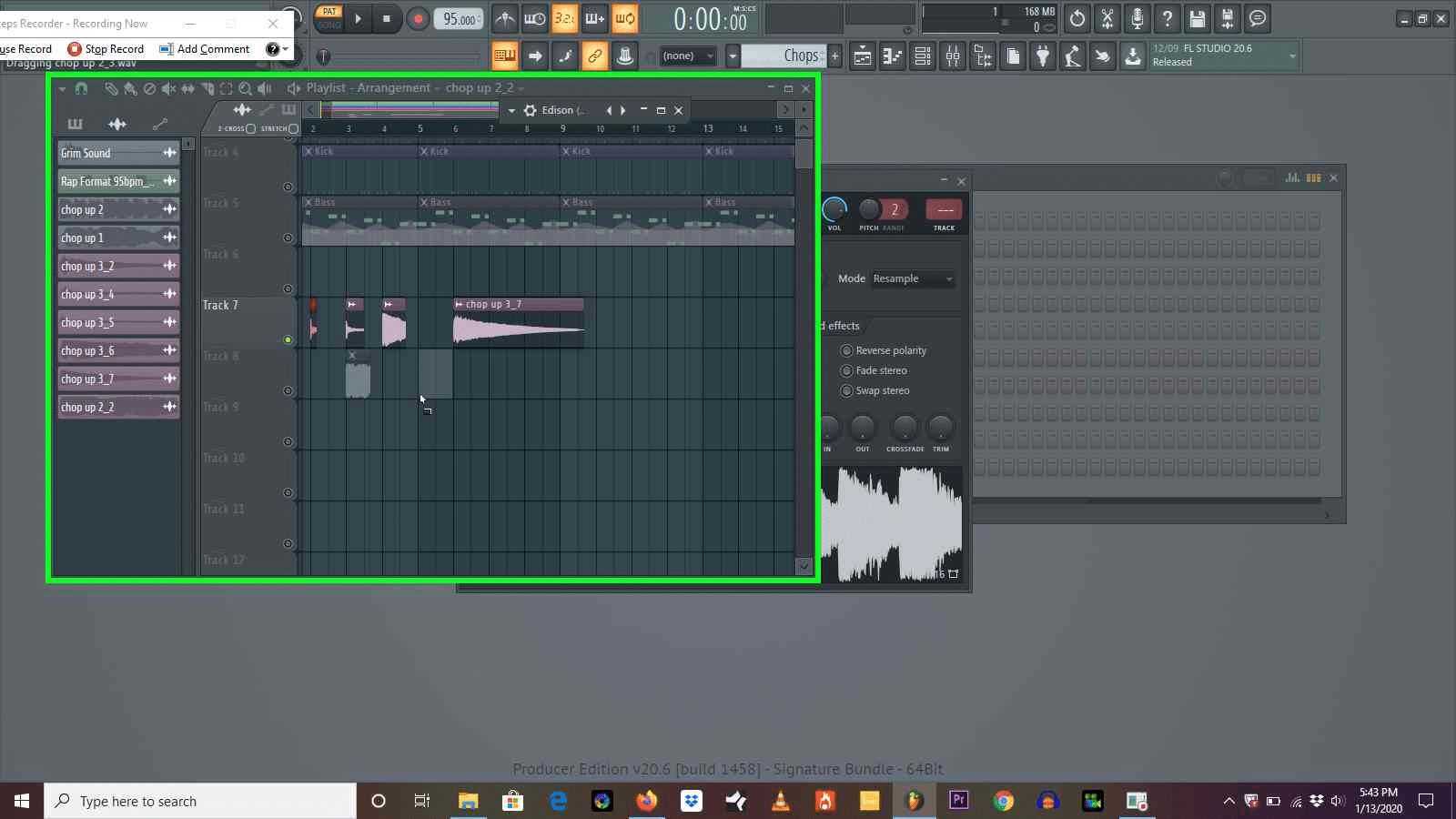Toggle the metronome icon
Image resolution: width=1456 pixels, height=819 pixels.
pos(505,18)
